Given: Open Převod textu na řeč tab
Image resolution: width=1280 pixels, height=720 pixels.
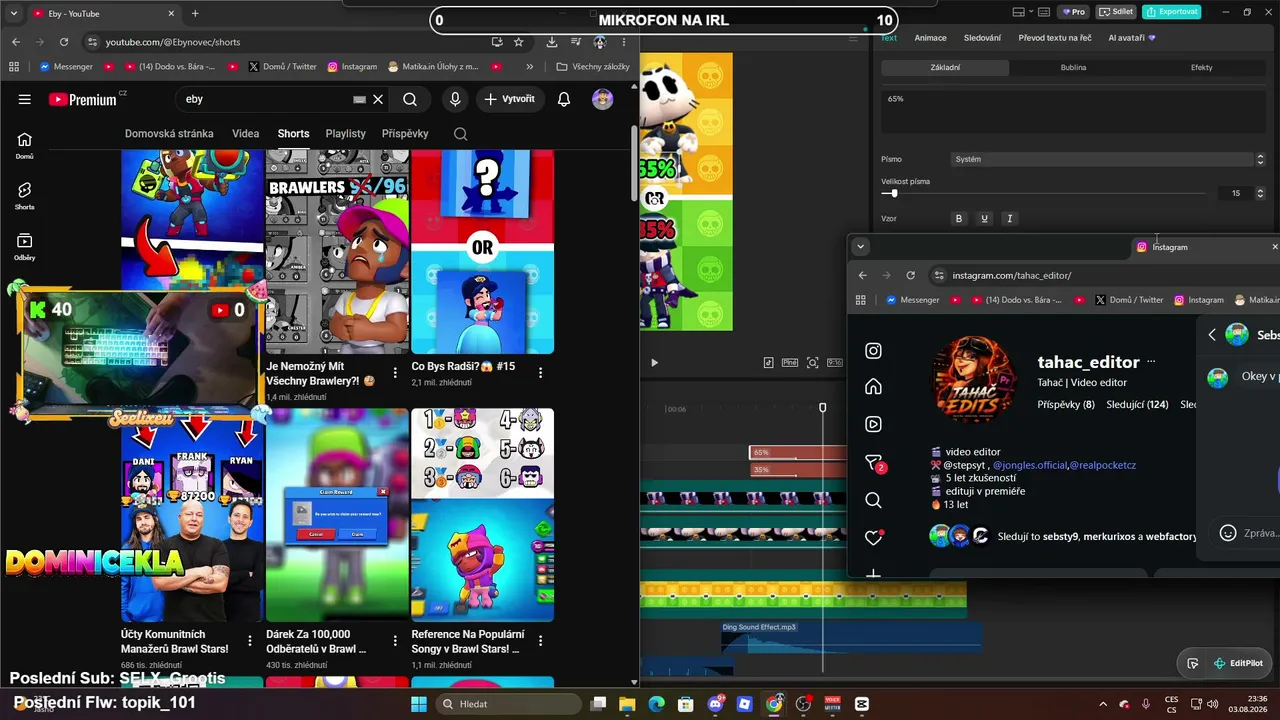Looking at the screenshot, I should pos(1055,38).
